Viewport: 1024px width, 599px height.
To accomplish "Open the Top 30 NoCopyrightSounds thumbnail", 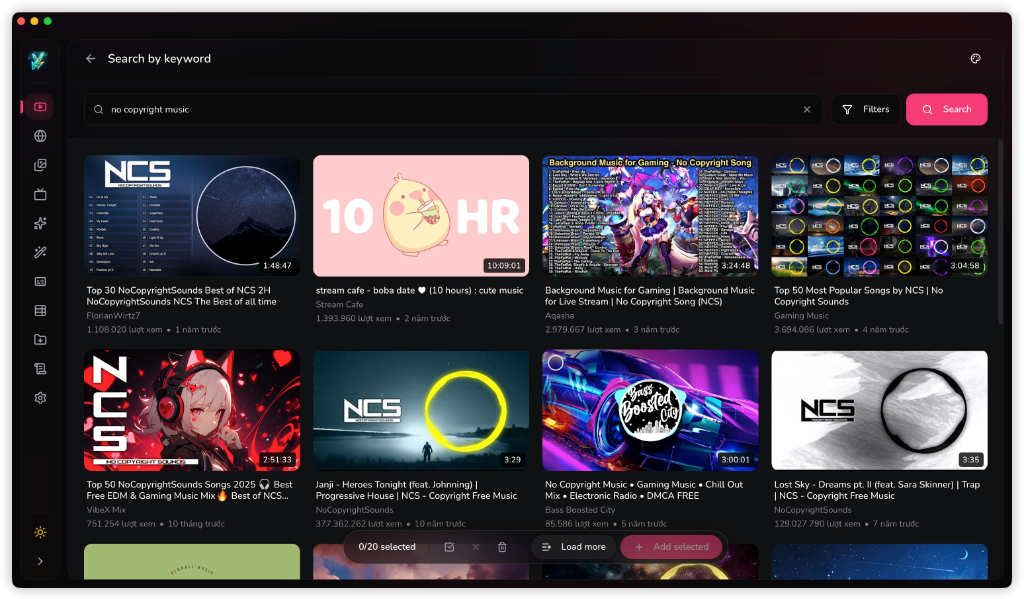I will [192, 216].
